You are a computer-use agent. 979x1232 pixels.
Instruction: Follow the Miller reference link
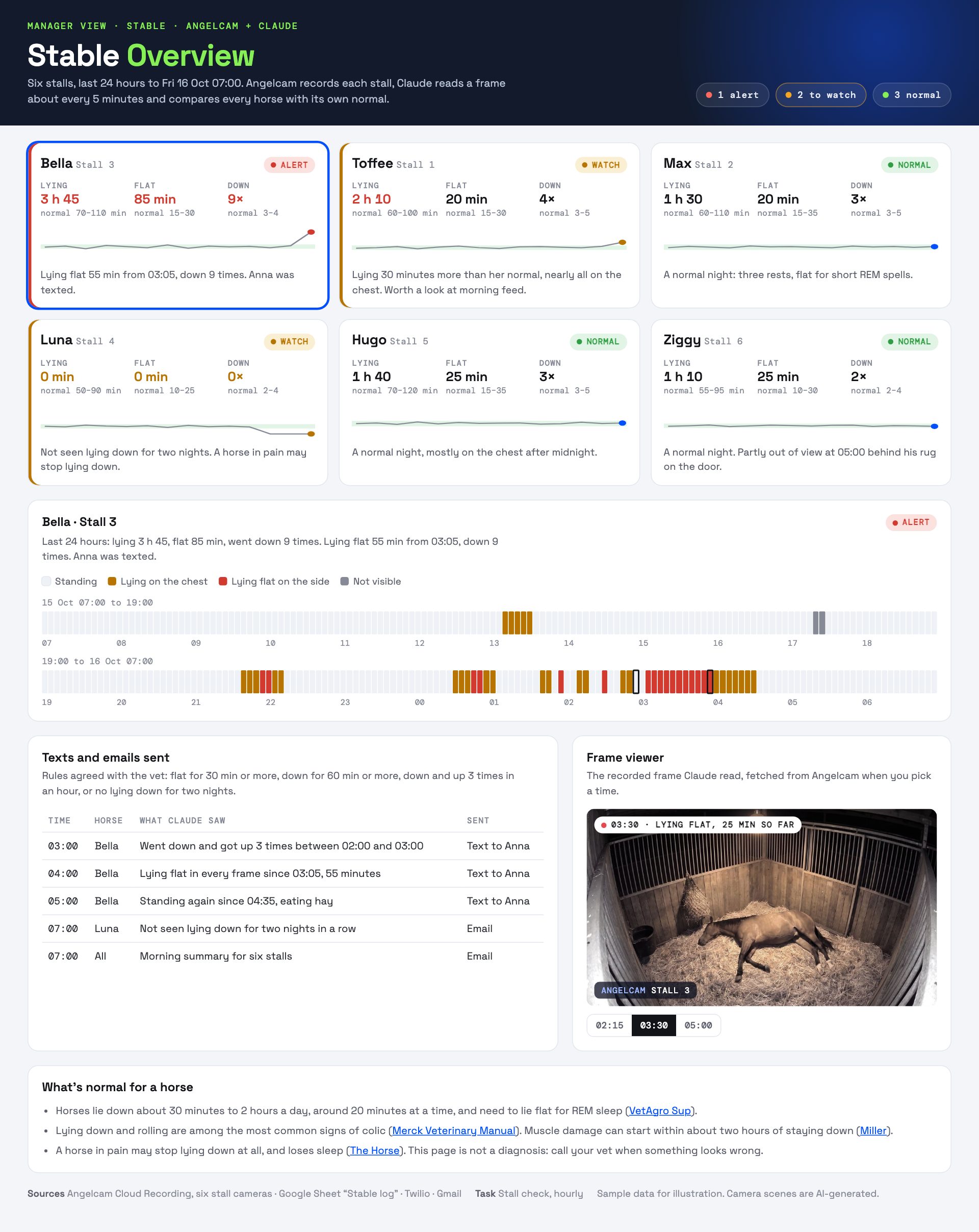(x=873, y=1130)
